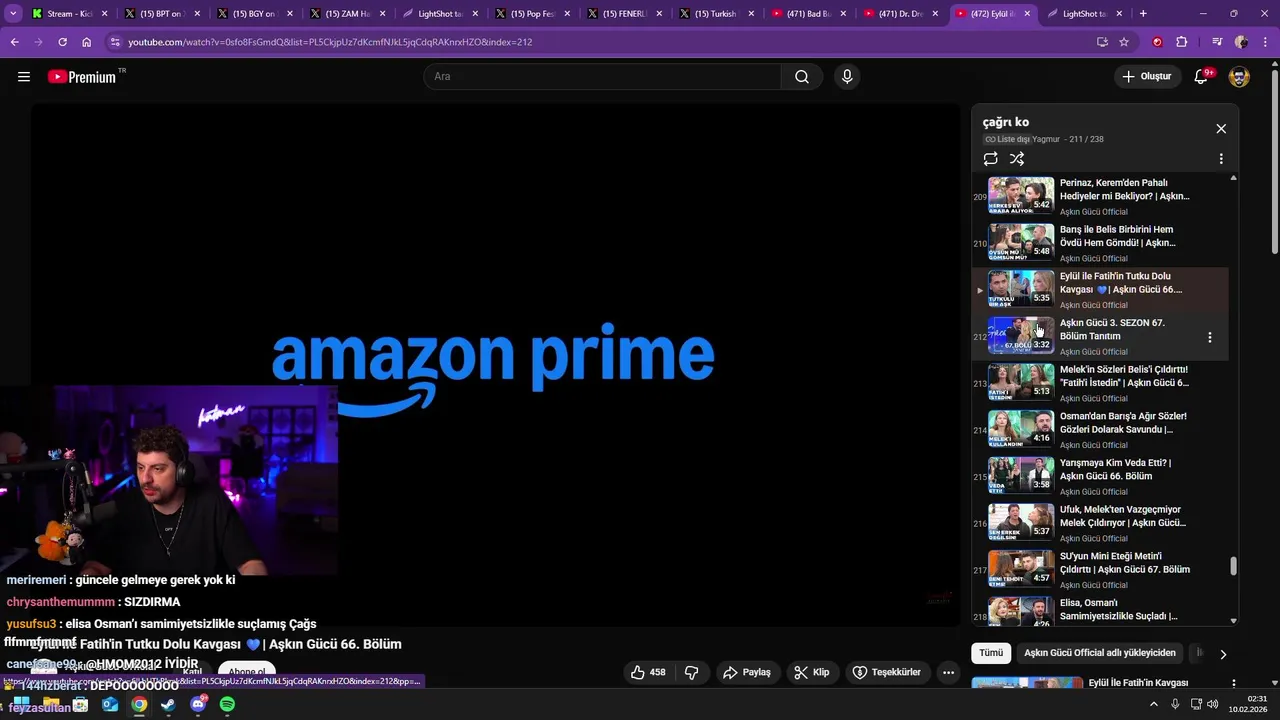Bookmark page with star icon
1280x720 pixels.
[x=1124, y=42]
